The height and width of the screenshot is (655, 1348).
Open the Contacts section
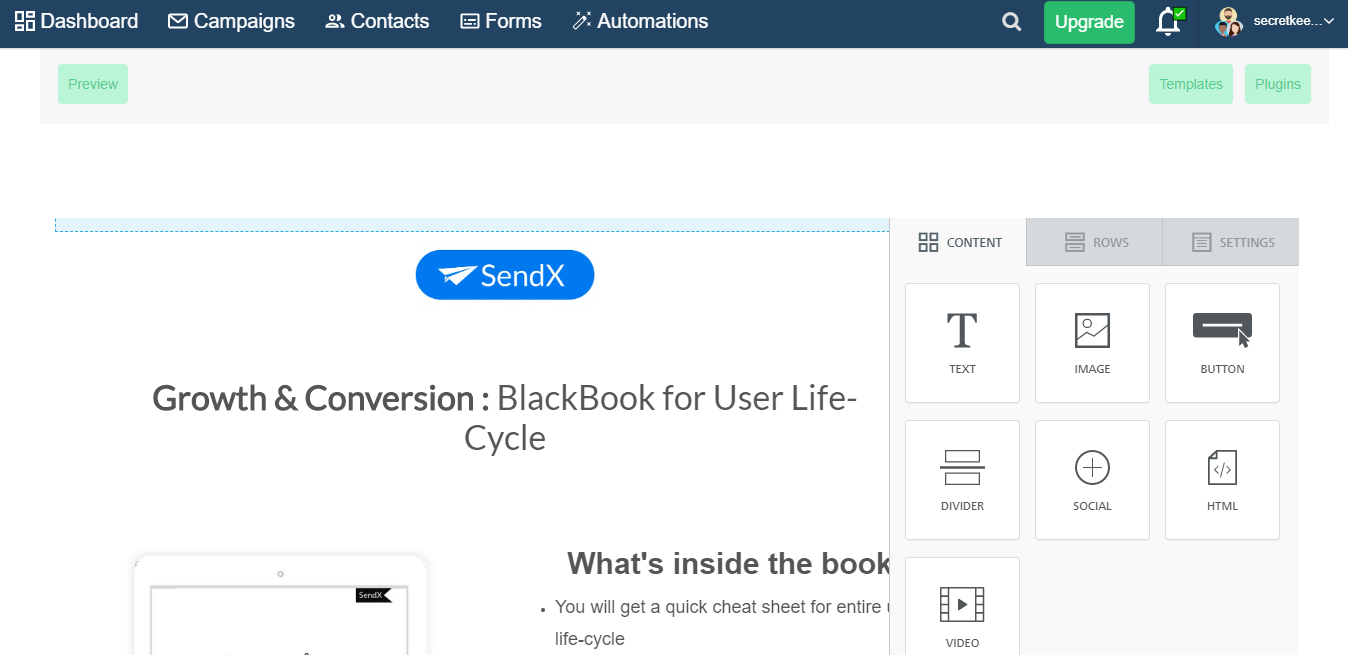(377, 21)
